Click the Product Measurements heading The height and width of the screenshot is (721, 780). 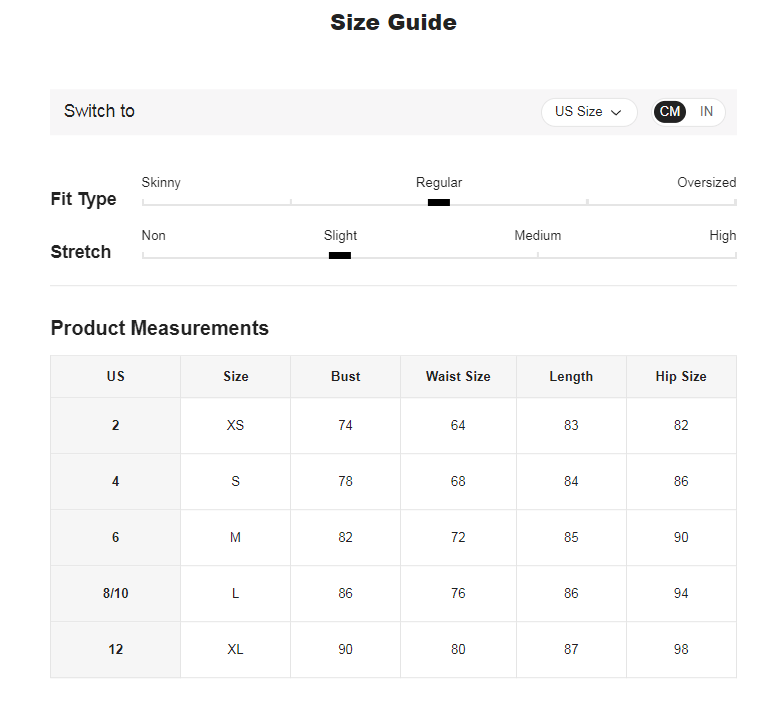pos(160,328)
